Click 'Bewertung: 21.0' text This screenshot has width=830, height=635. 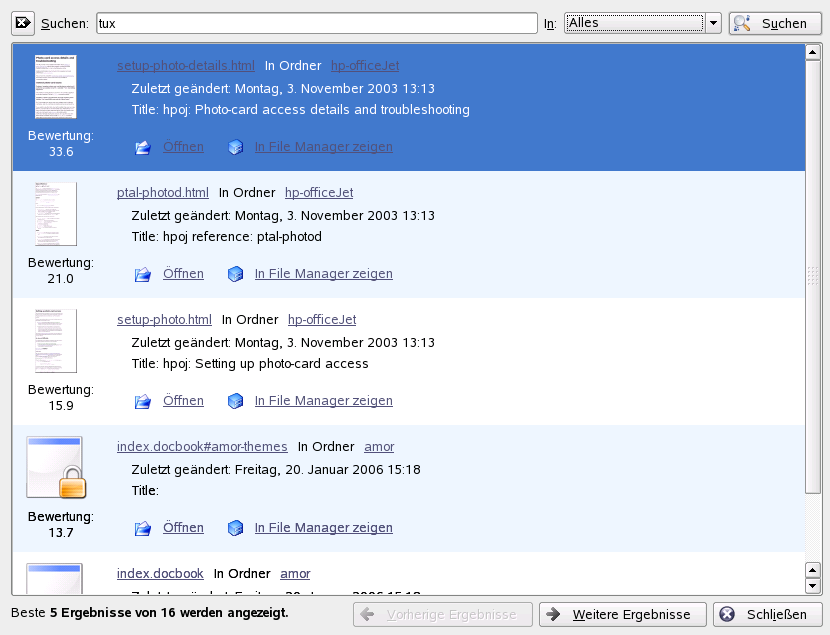pyautogui.click(x=61, y=270)
